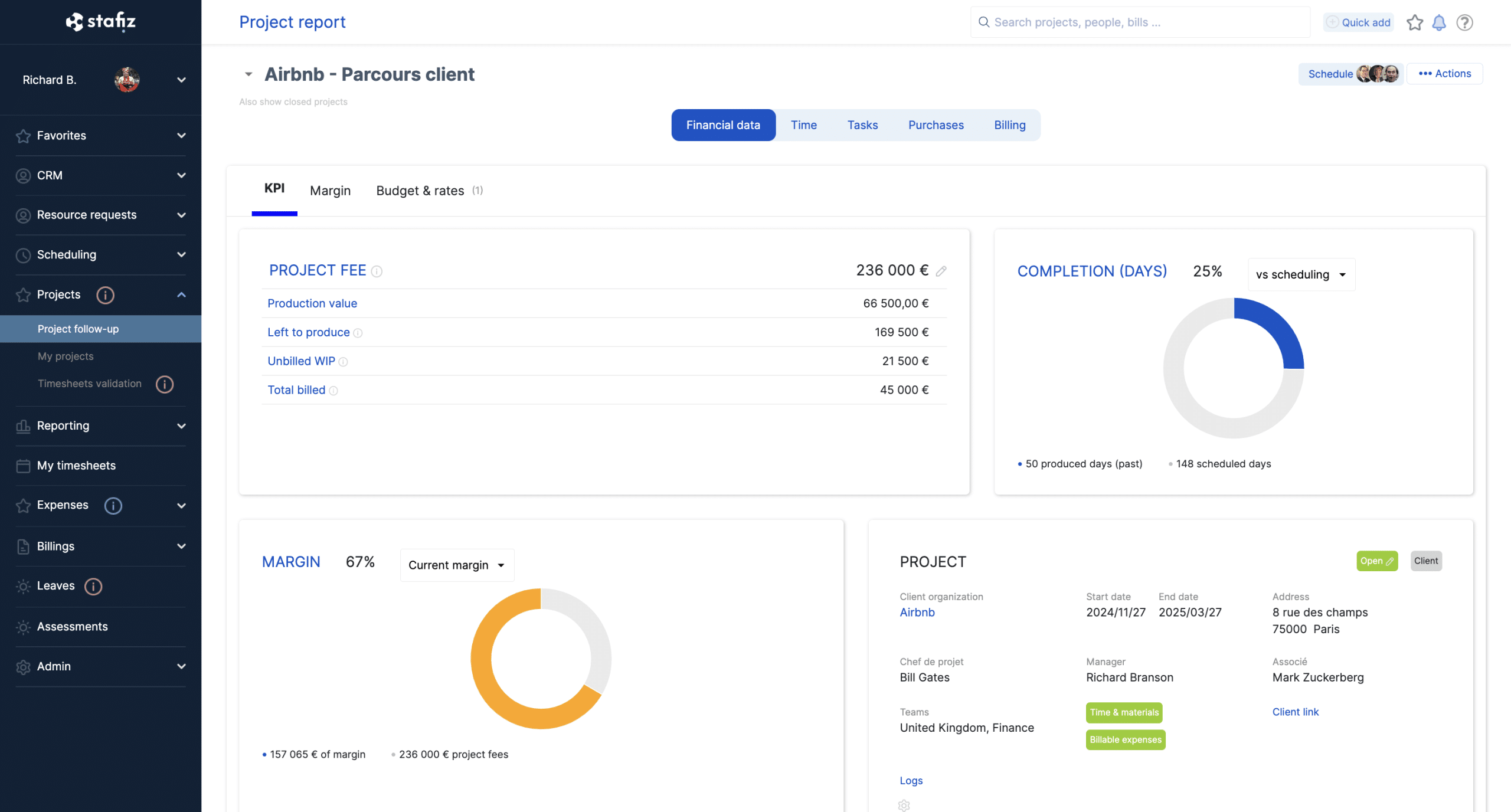Switch comparison to vs scheduling dropdown
Image resolution: width=1511 pixels, height=812 pixels.
pyautogui.click(x=1300, y=273)
